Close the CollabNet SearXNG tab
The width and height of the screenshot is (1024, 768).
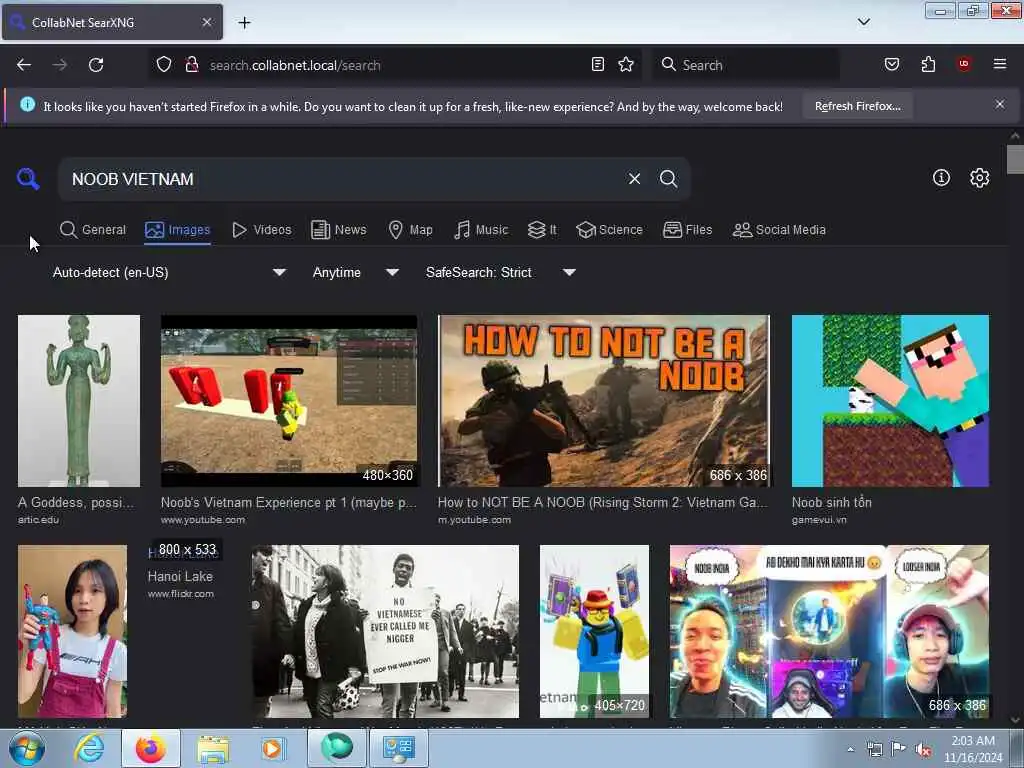[206, 22]
